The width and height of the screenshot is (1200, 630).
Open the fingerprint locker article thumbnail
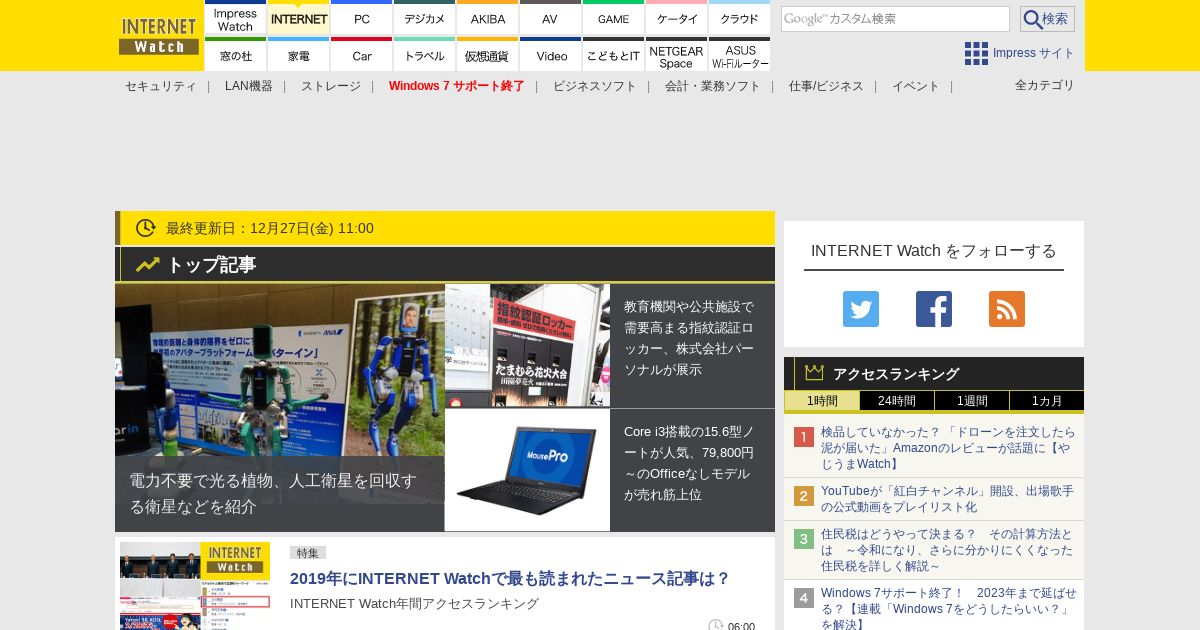[527, 345]
